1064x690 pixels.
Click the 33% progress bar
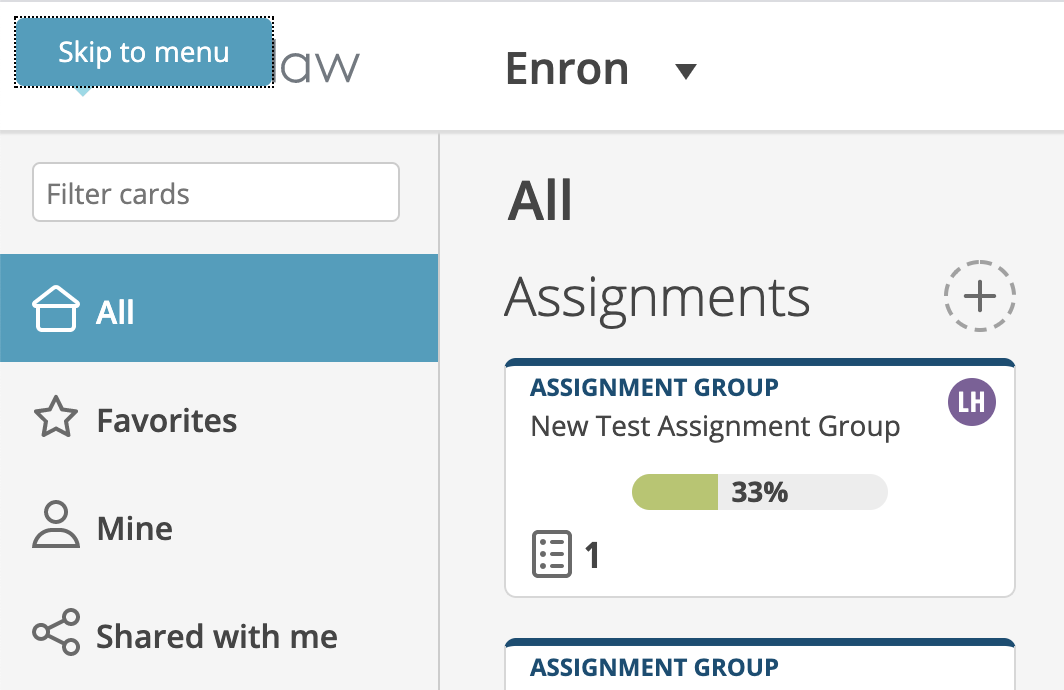pos(759,492)
